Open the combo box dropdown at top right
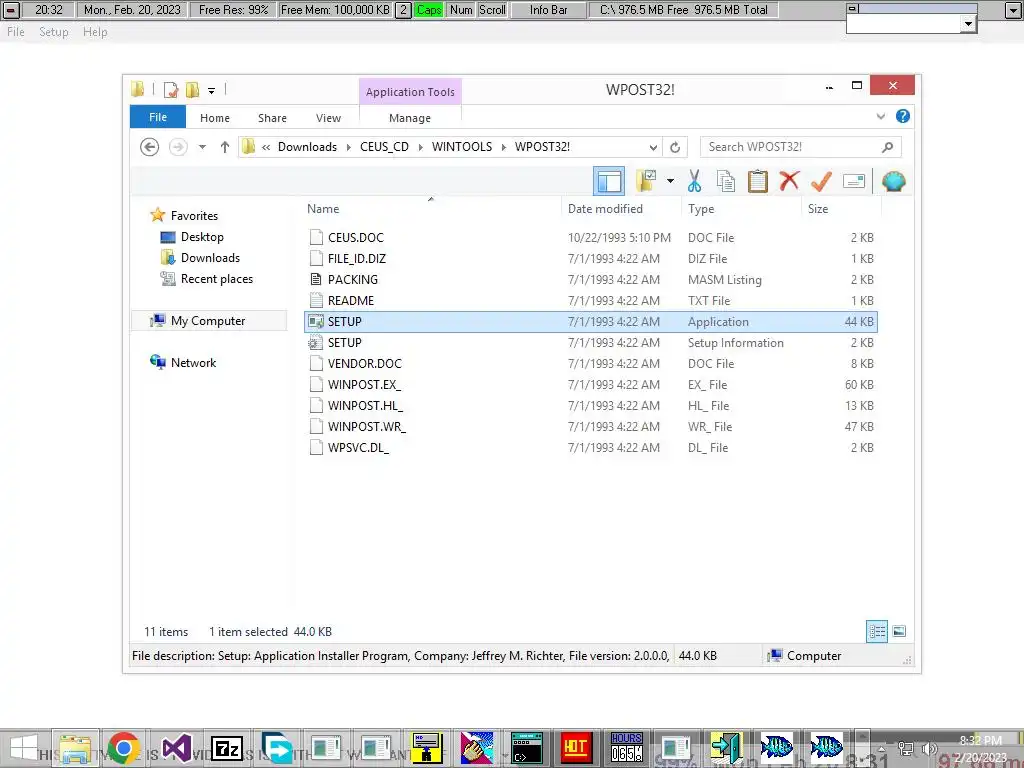 (968, 24)
